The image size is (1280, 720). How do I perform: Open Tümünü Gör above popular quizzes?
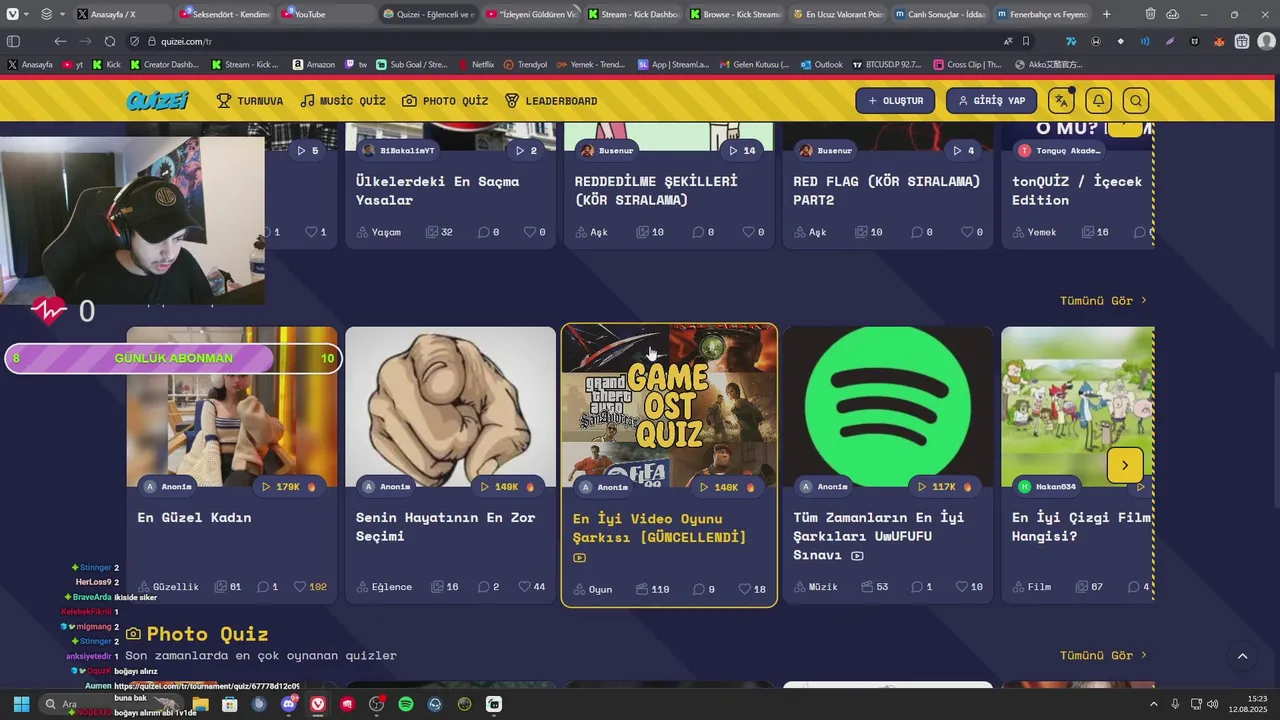click(1103, 300)
